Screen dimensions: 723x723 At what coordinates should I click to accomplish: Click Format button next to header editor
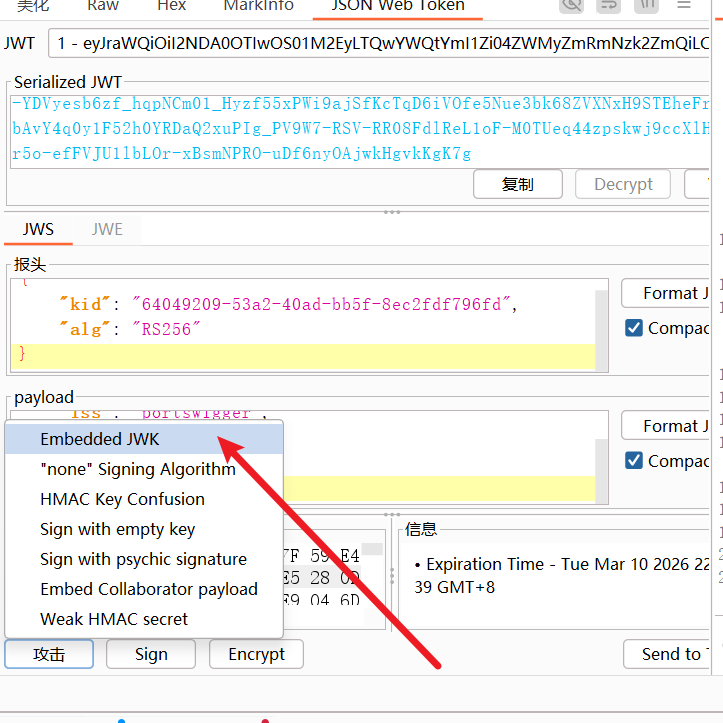(668, 293)
